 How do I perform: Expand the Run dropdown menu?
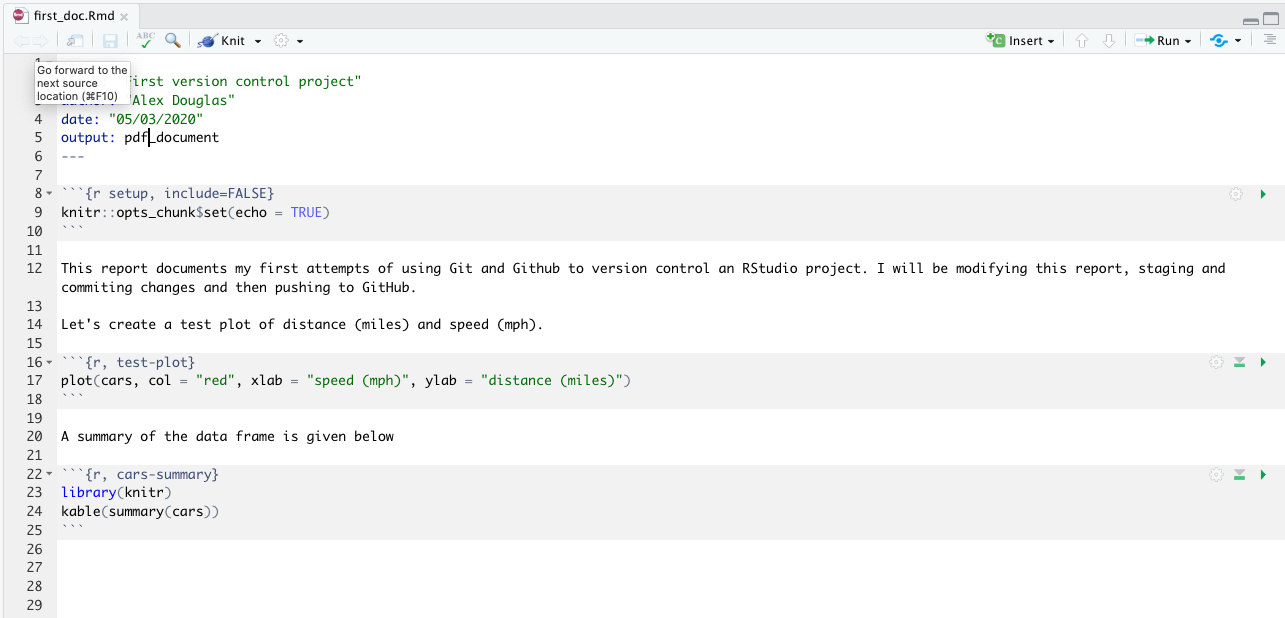click(x=1188, y=41)
